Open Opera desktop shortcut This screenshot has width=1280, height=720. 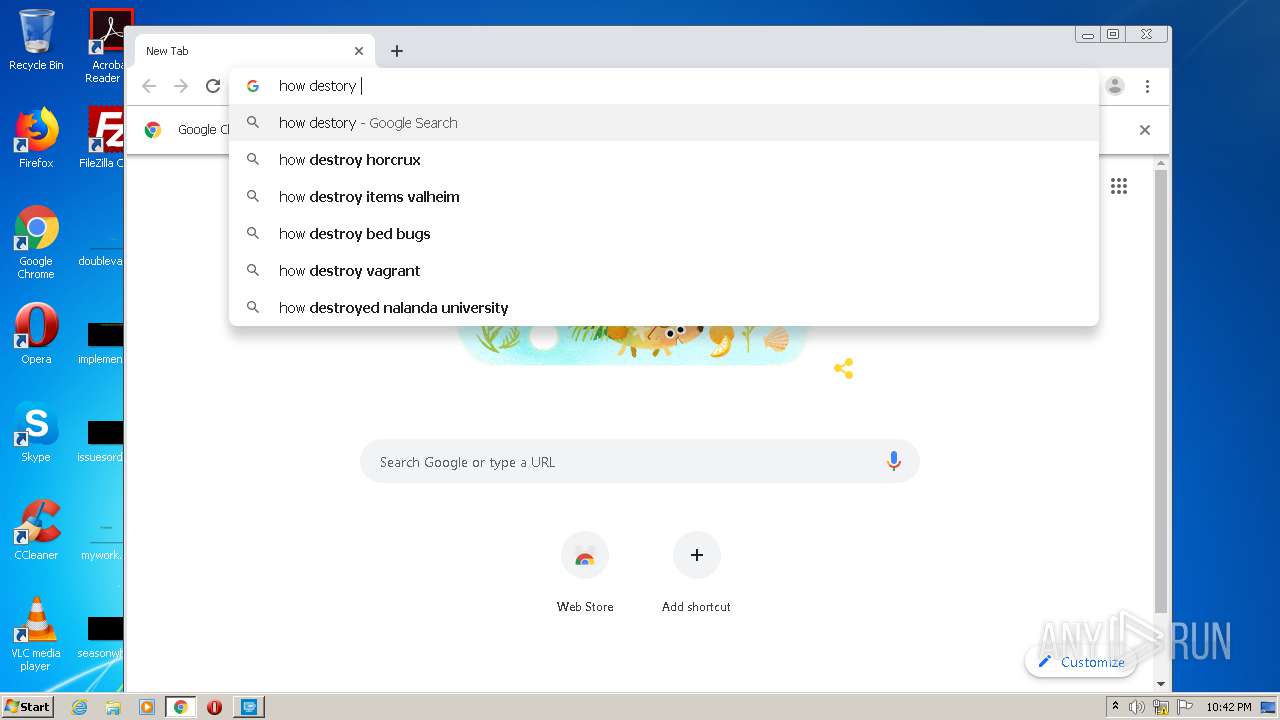pos(36,334)
